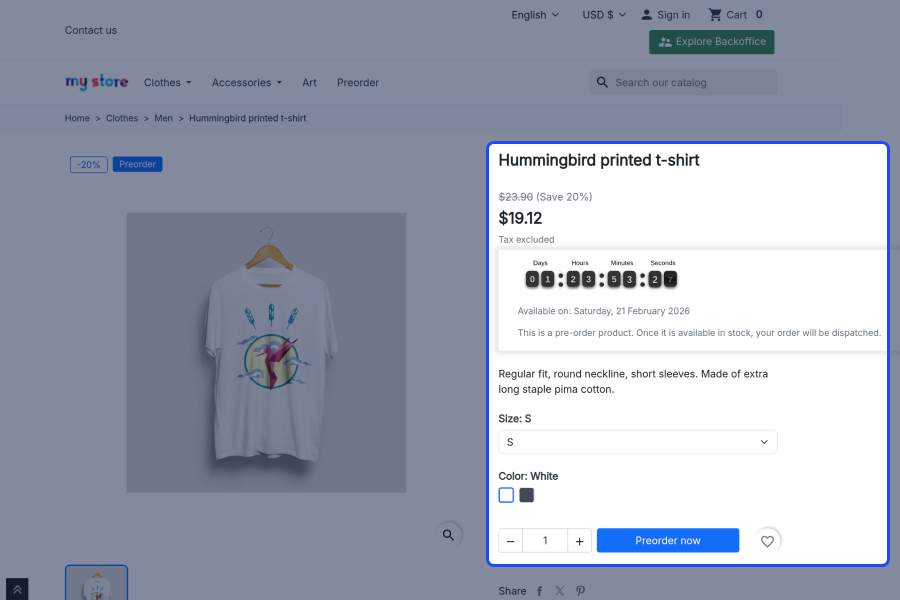Open the Clothes menu
This screenshot has width=900, height=600.
point(167,83)
